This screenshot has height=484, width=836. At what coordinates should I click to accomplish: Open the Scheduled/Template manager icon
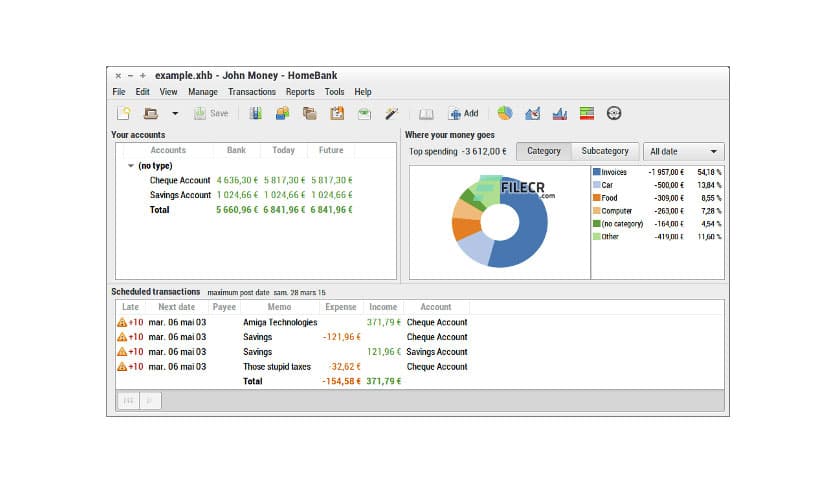click(337, 113)
